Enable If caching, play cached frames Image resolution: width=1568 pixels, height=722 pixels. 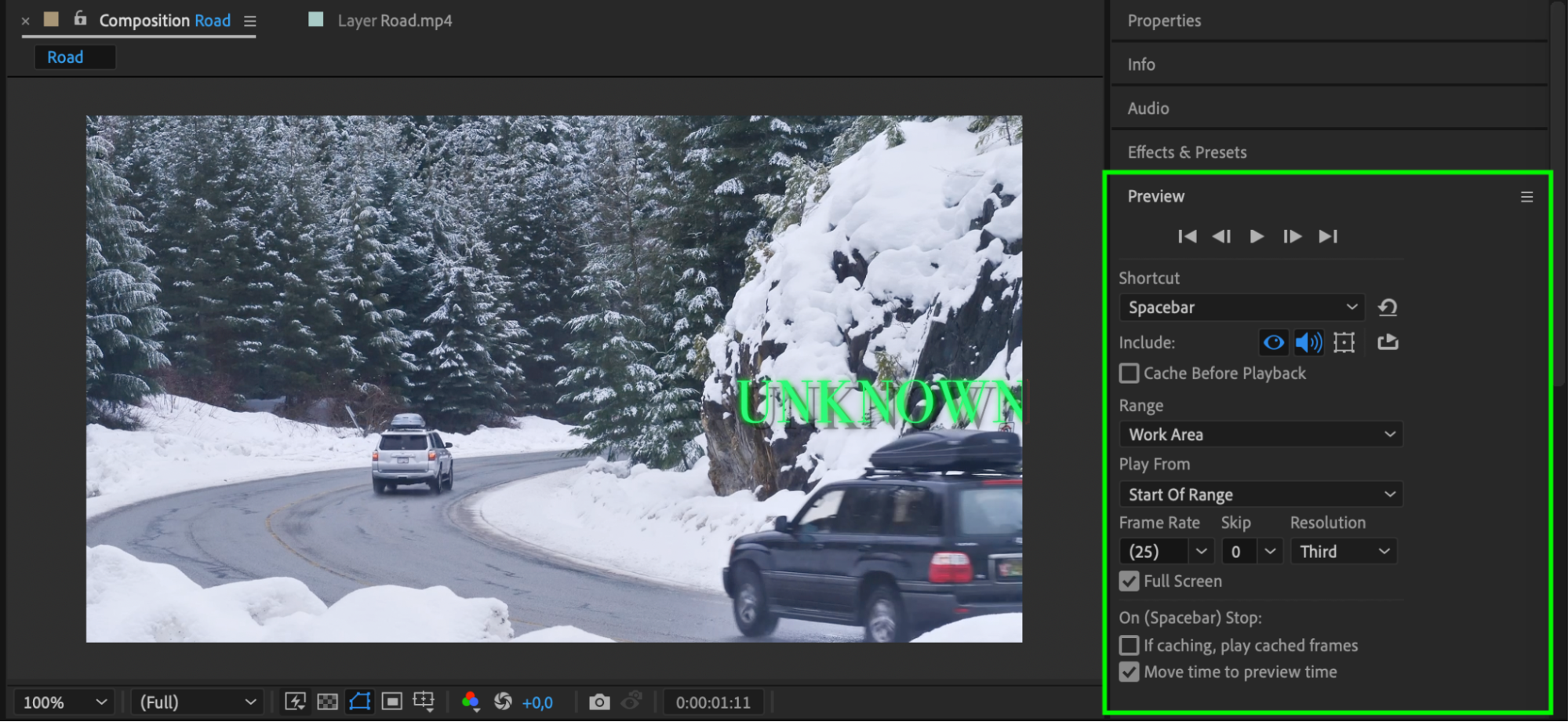pos(1129,645)
